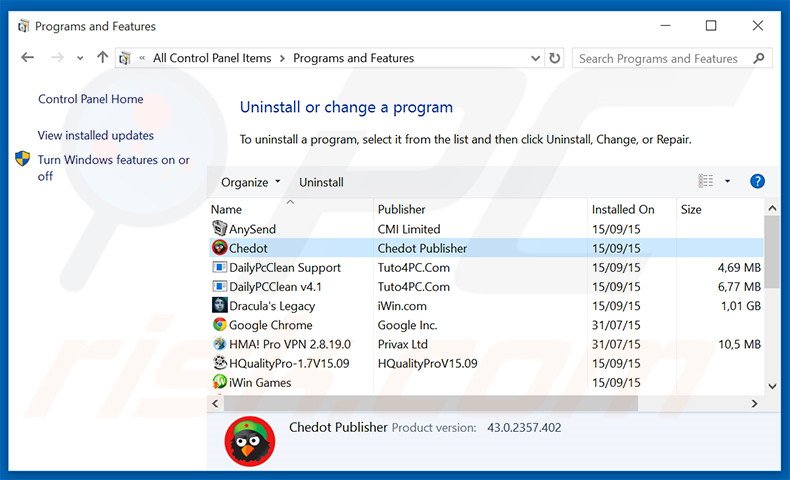Select iWin Games in the list
The height and width of the screenshot is (480, 790).
click(x=260, y=382)
